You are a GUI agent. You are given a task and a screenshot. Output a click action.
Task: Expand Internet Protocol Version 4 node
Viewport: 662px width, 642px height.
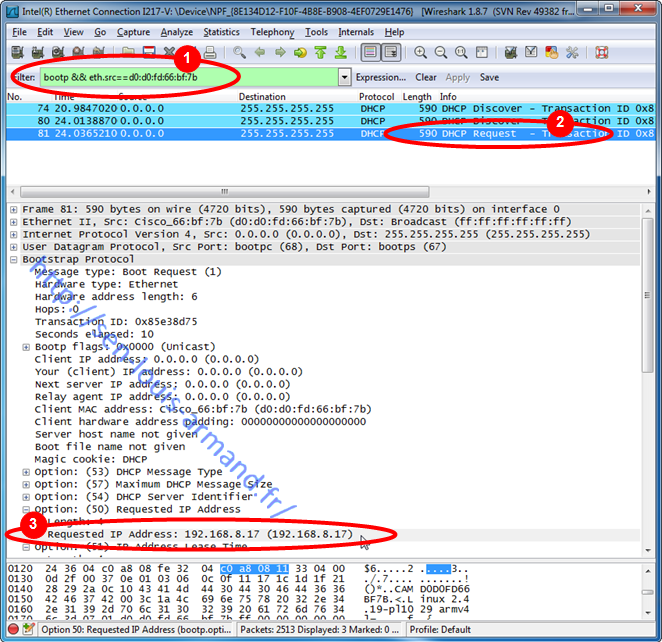click(x=14, y=234)
